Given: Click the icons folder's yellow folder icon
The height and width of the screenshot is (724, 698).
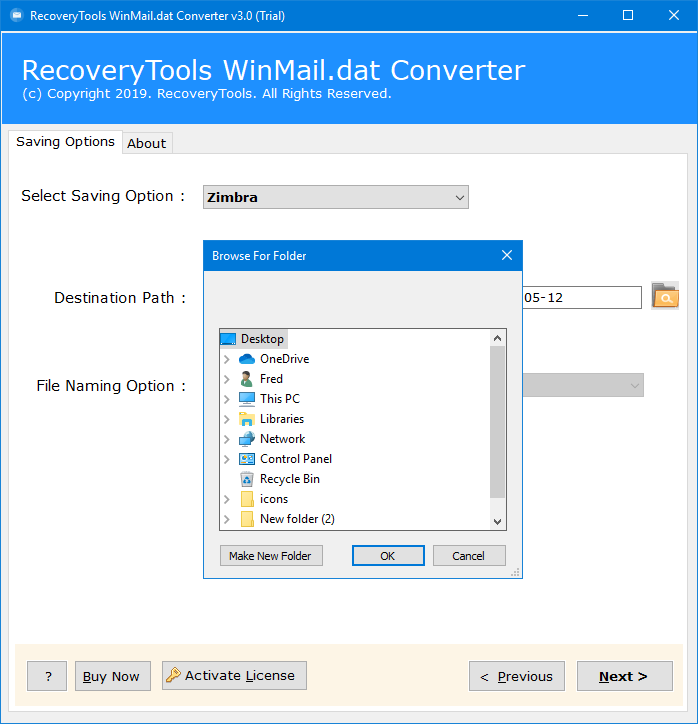Looking at the screenshot, I should [x=247, y=499].
